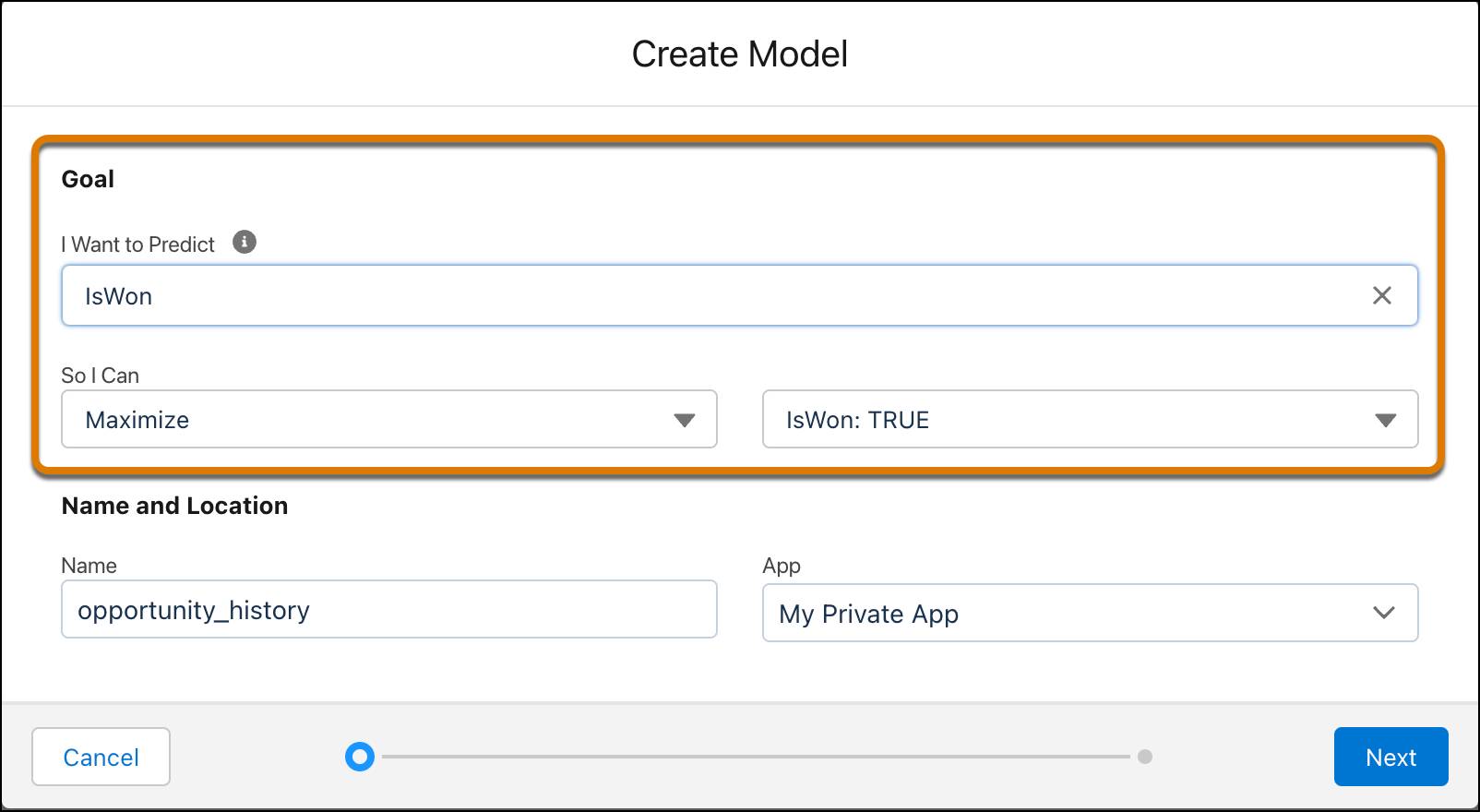Clear the IsWon prediction field with the X

[1381, 295]
